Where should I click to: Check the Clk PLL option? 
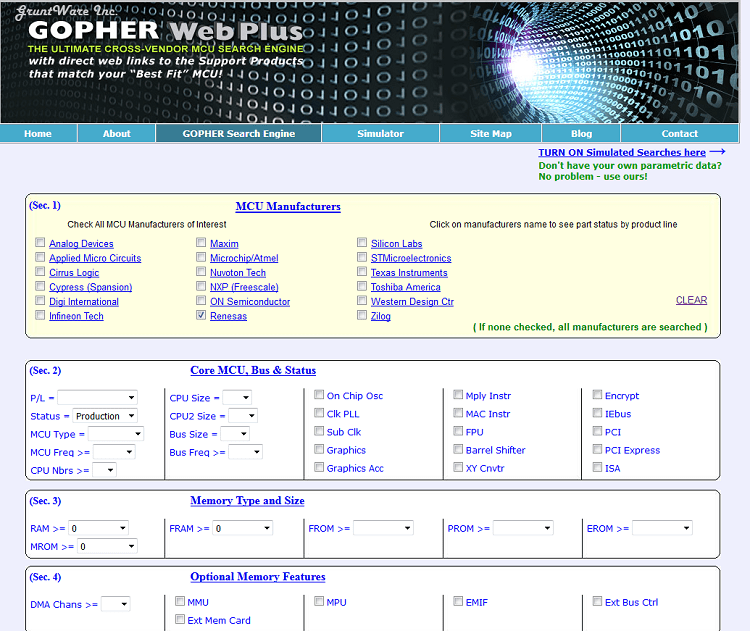(x=319, y=413)
